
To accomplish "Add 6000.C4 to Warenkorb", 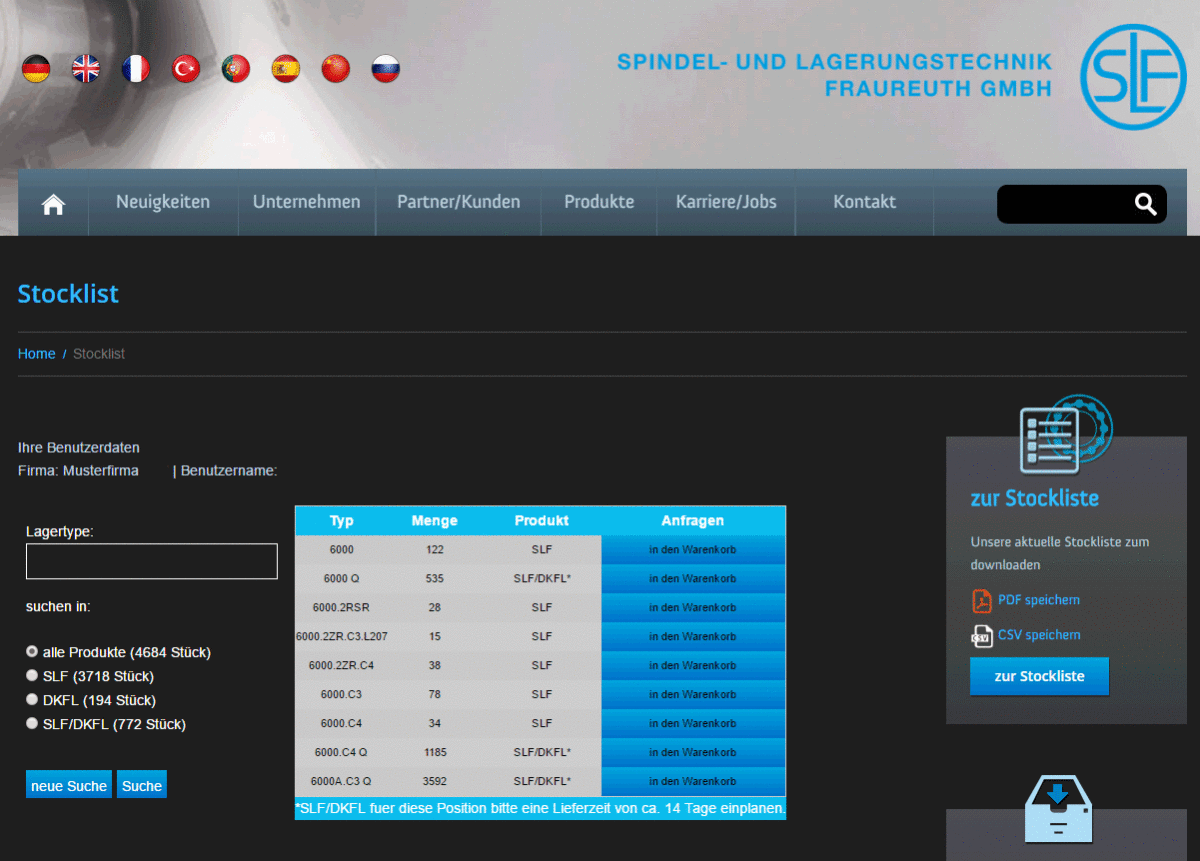I will click(693, 723).
